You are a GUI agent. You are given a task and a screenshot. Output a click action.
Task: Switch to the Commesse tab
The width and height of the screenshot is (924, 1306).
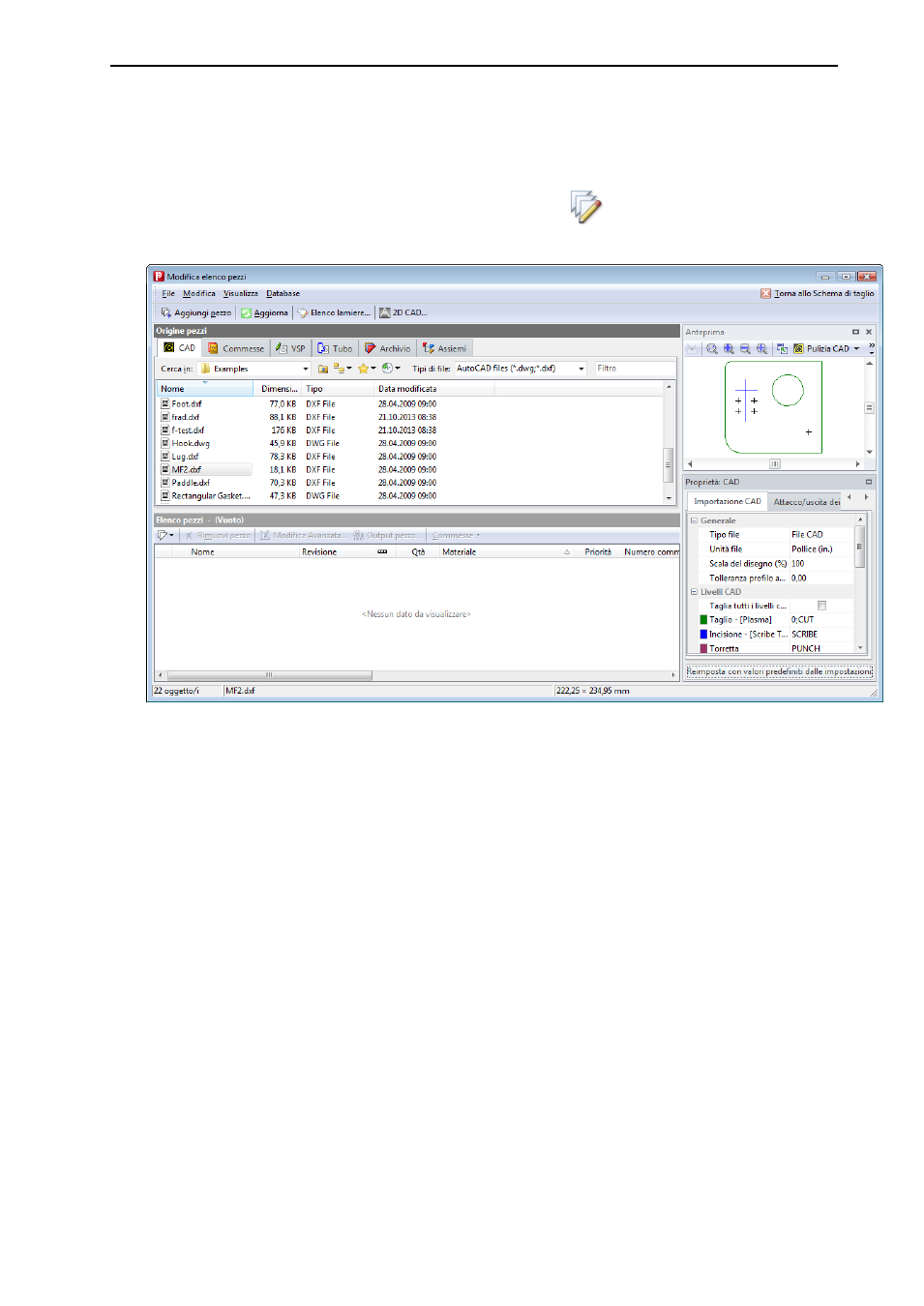click(x=236, y=348)
